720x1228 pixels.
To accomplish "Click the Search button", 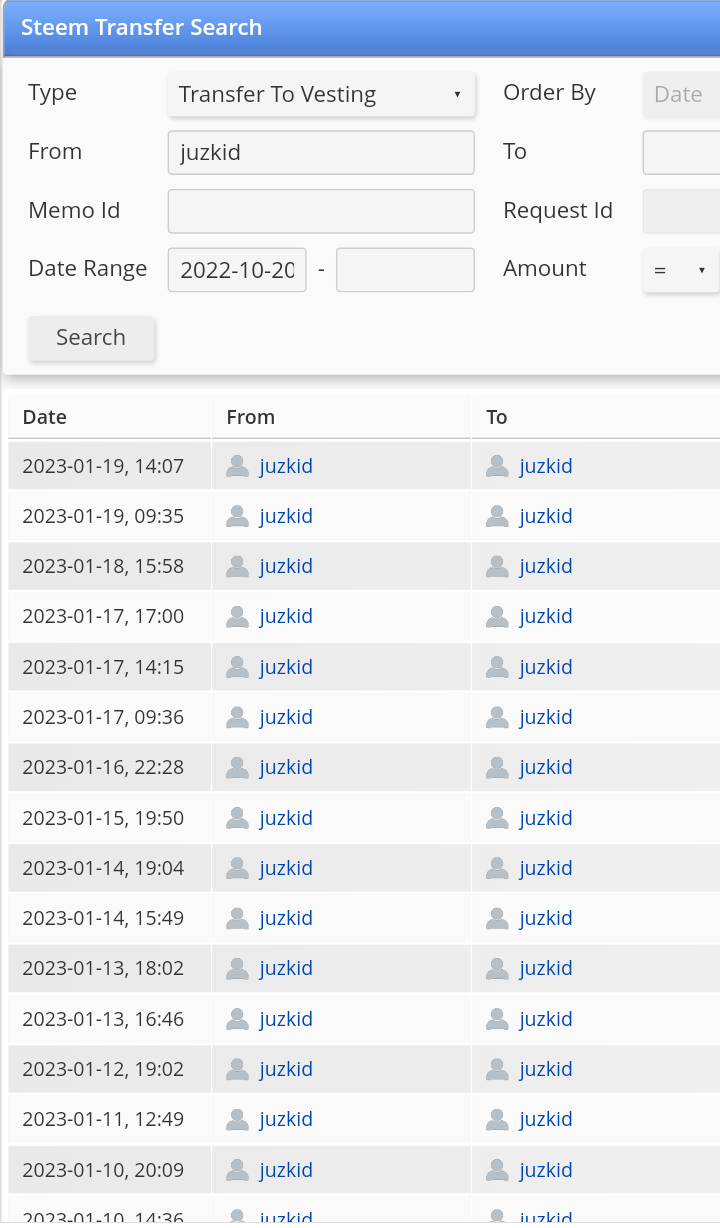I will click(91, 338).
